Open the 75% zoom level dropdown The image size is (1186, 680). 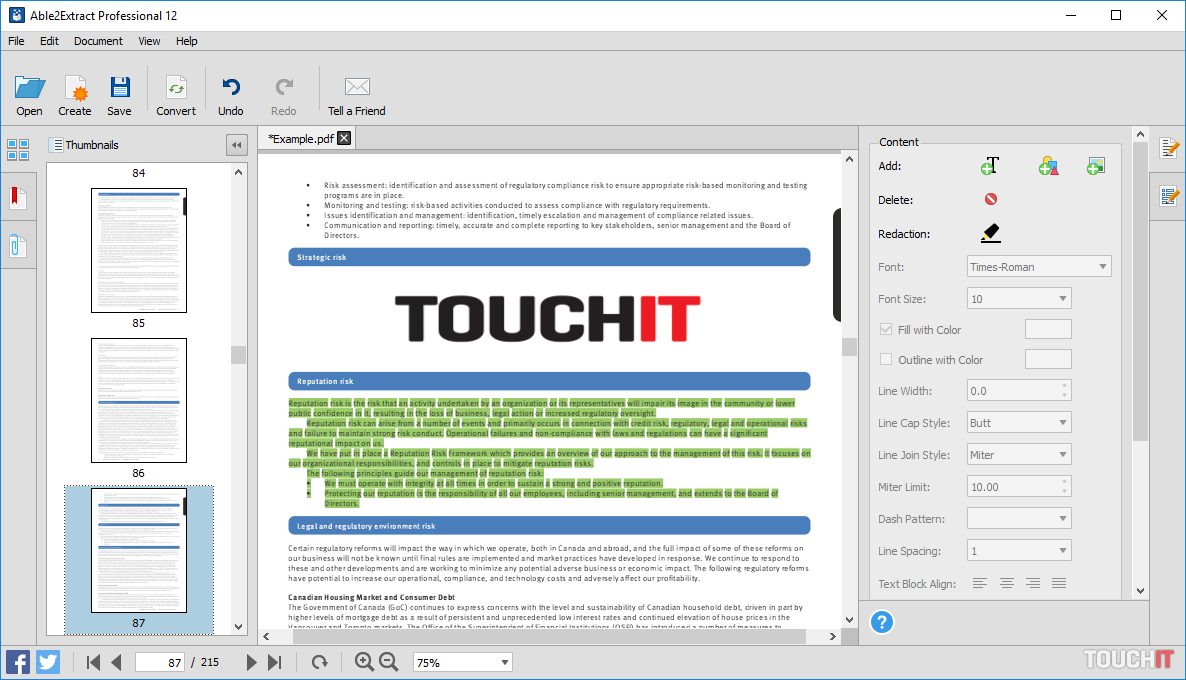(x=462, y=662)
